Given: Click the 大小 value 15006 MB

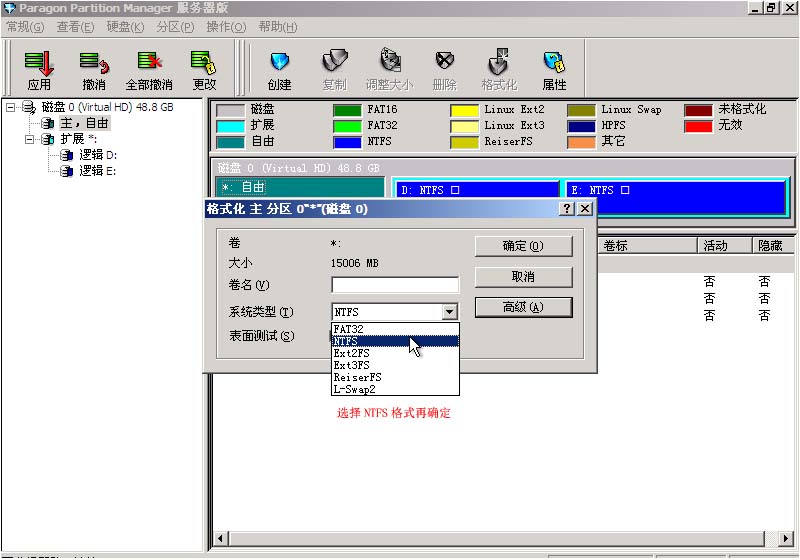Looking at the screenshot, I should tap(355, 263).
